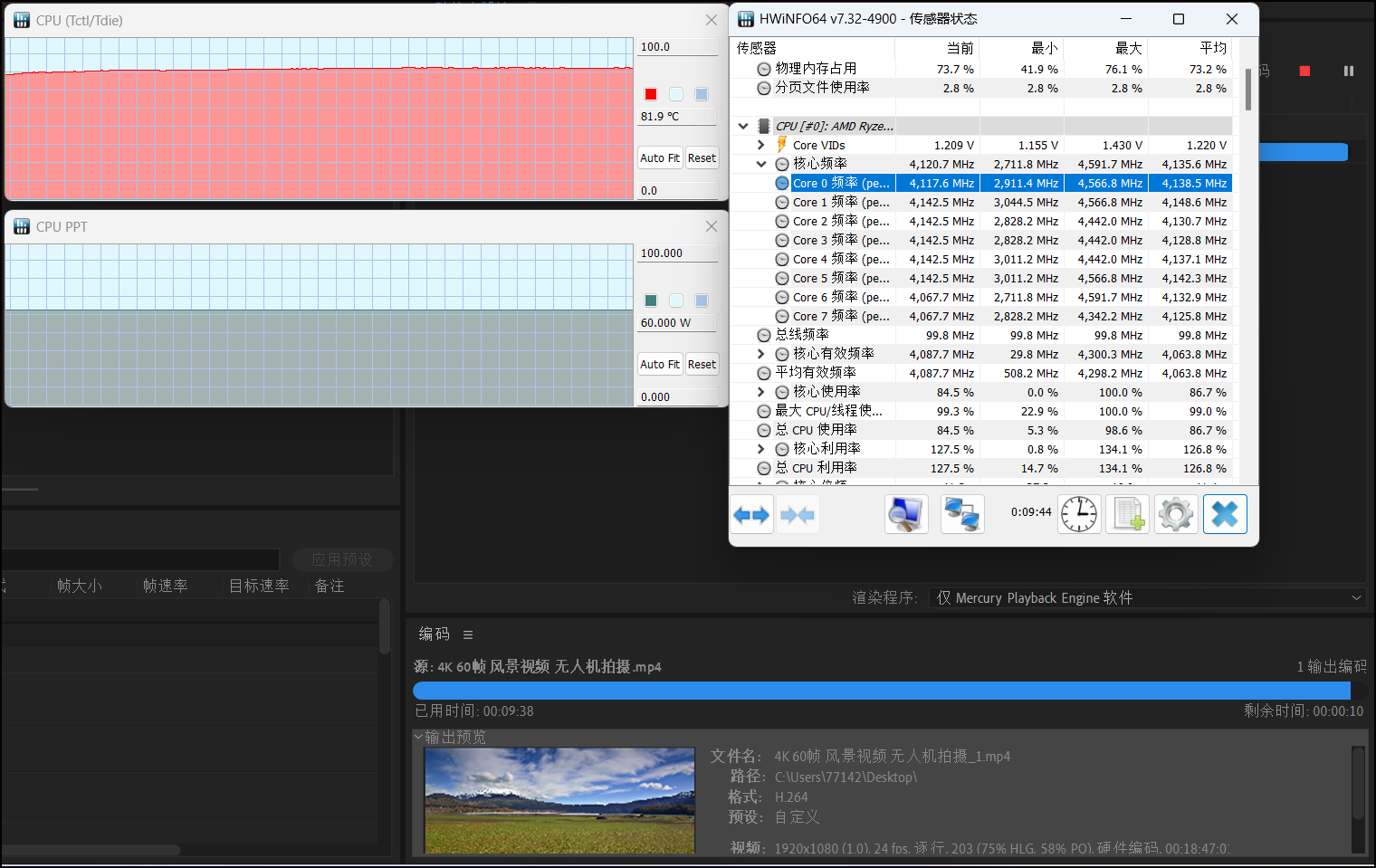Stop the encoding queue with red square
1376x868 pixels.
(x=1304, y=71)
